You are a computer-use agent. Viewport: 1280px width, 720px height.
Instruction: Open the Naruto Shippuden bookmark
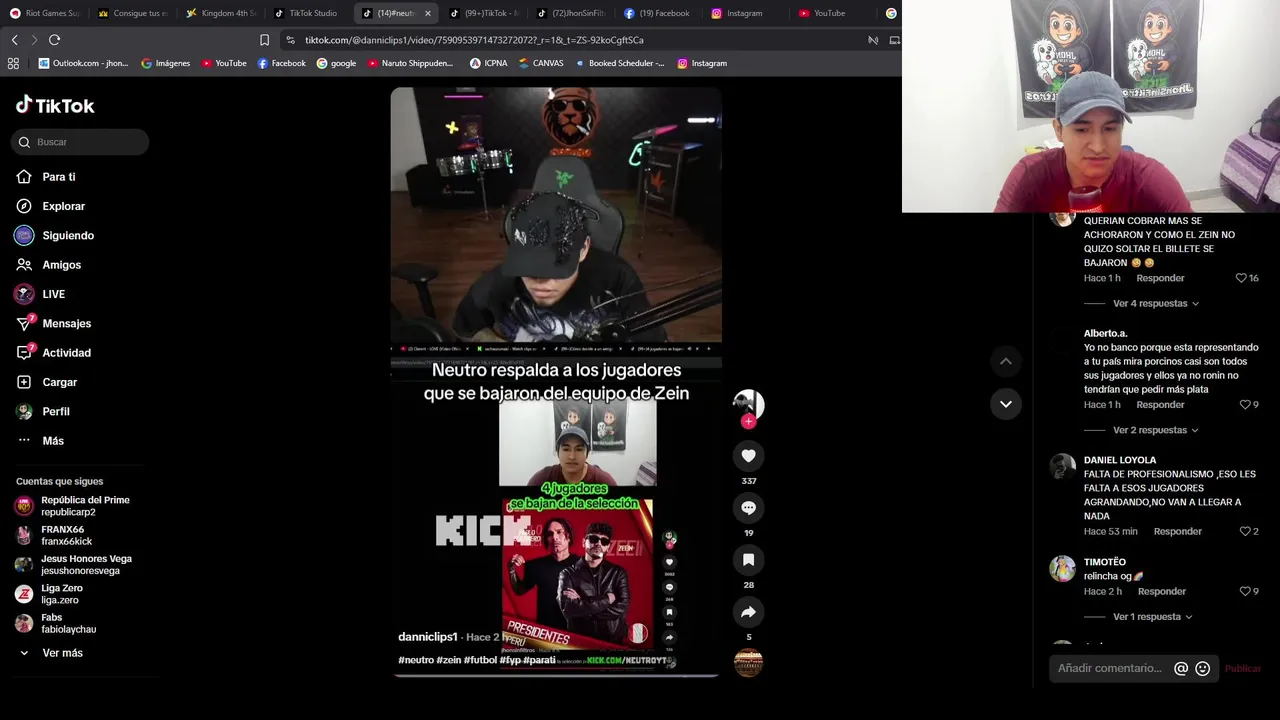(410, 63)
